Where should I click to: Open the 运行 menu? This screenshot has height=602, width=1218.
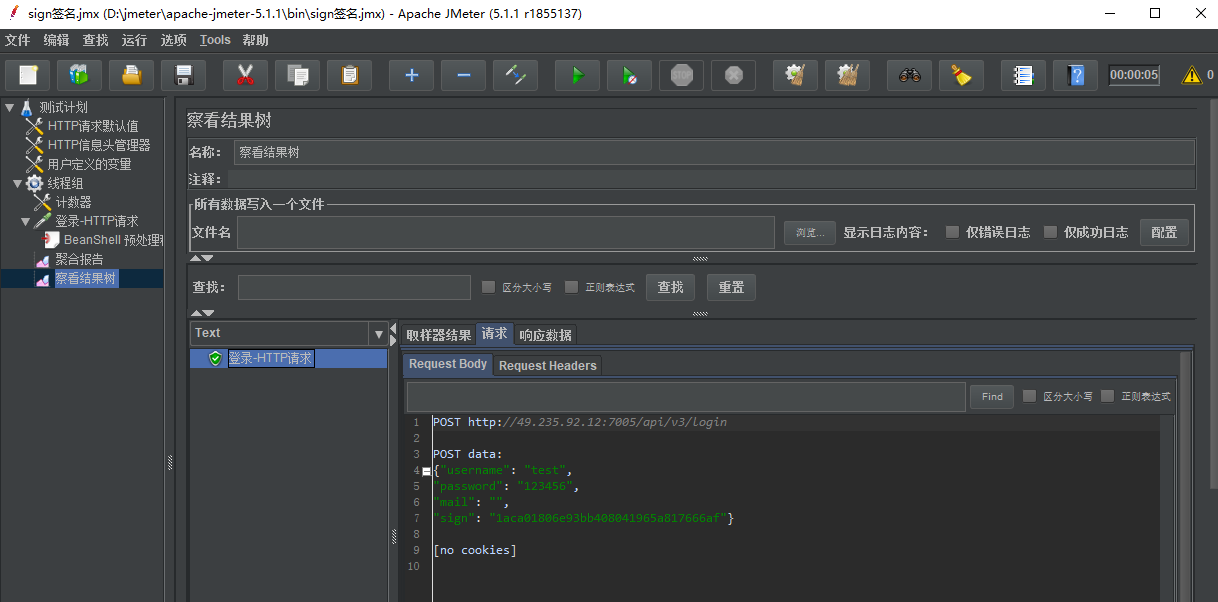click(134, 40)
